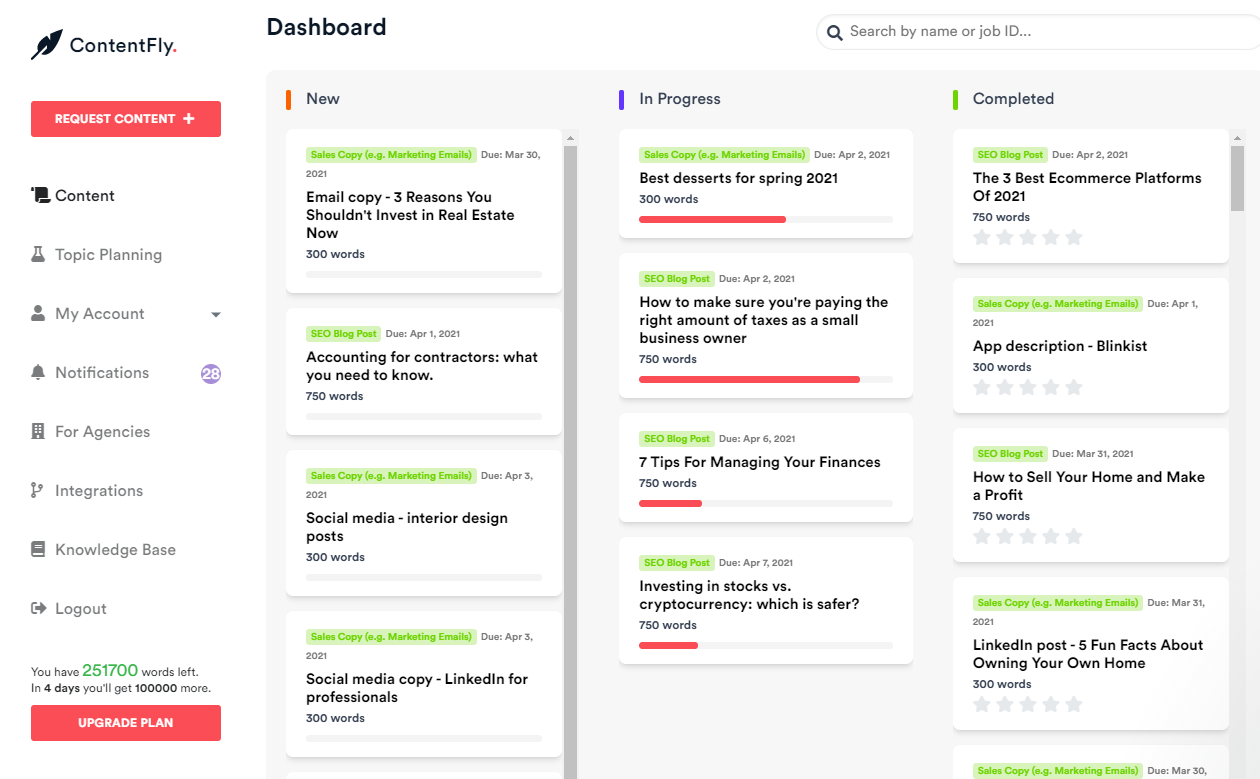Click progress bar on 7 Tips card

coord(766,503)
